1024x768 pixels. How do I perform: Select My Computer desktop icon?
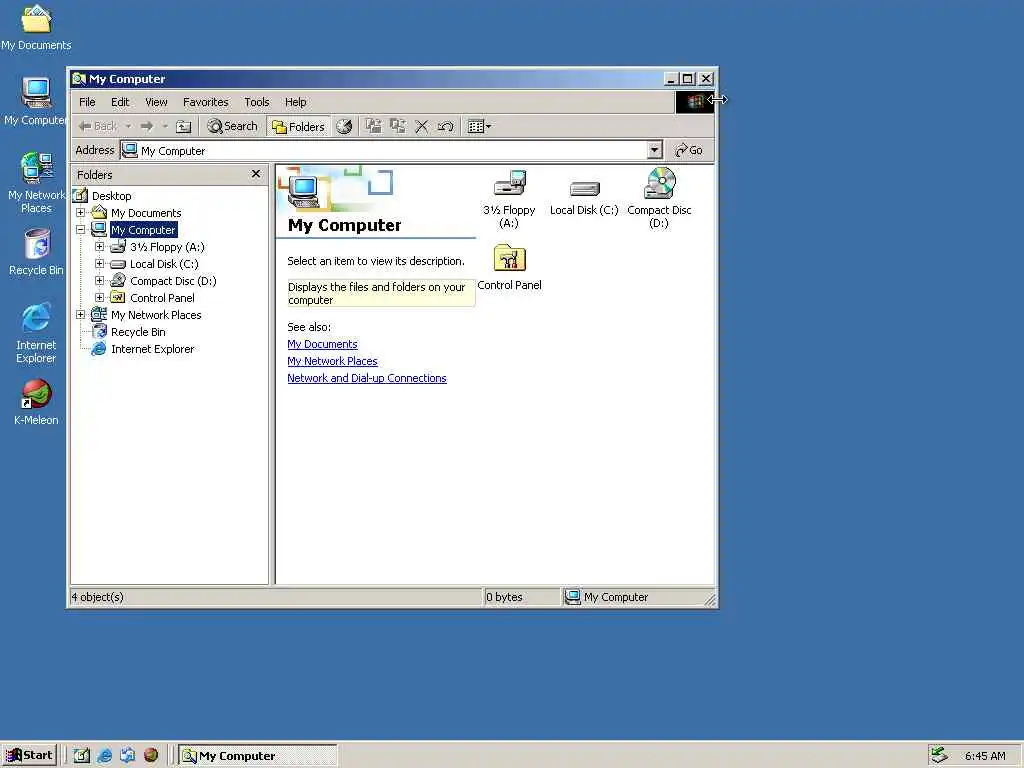(x=36, y=101)
